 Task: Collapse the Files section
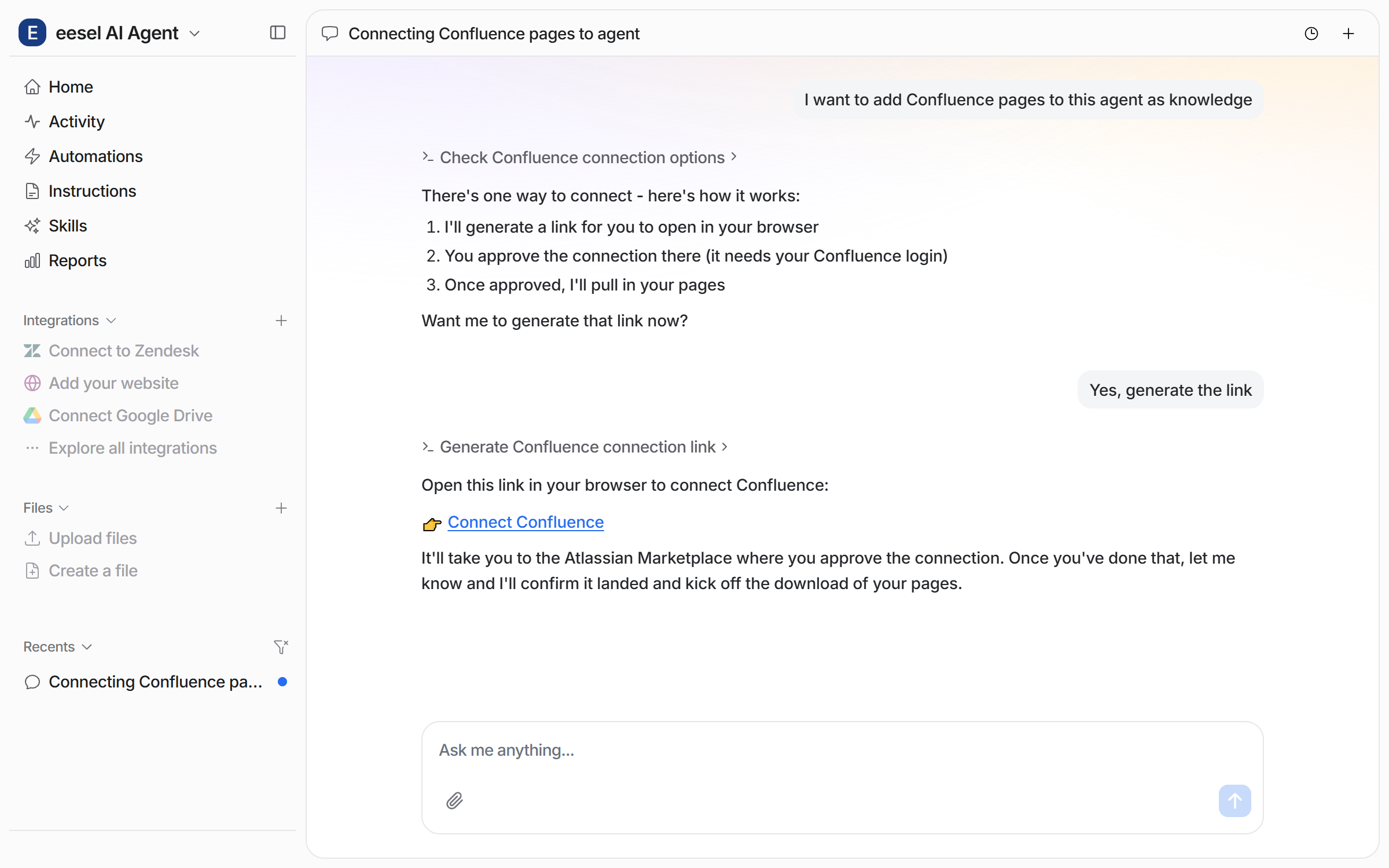(x=46, y=508)
